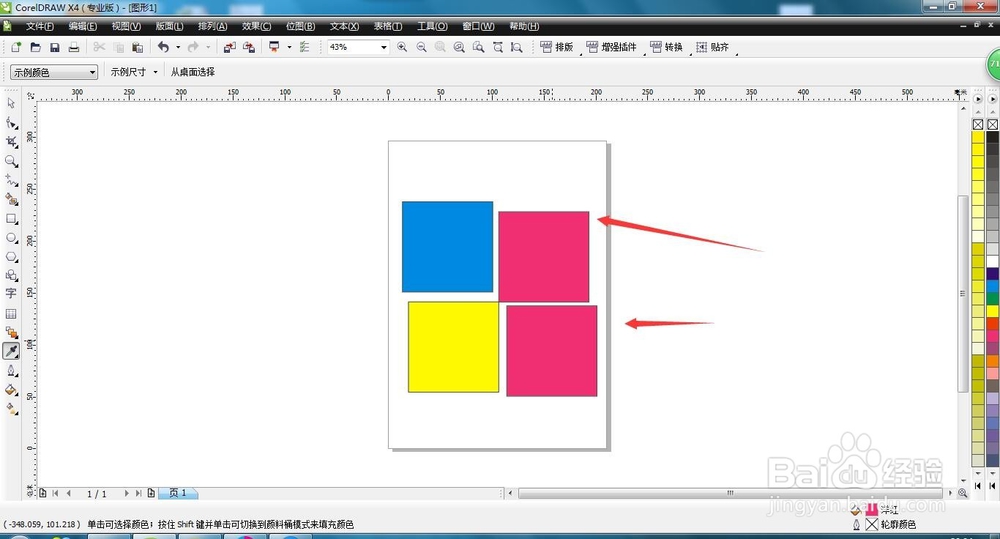This screenshot has height=539, width=1000.
Task: Select the Crop tool
Action: click(11, 142)
